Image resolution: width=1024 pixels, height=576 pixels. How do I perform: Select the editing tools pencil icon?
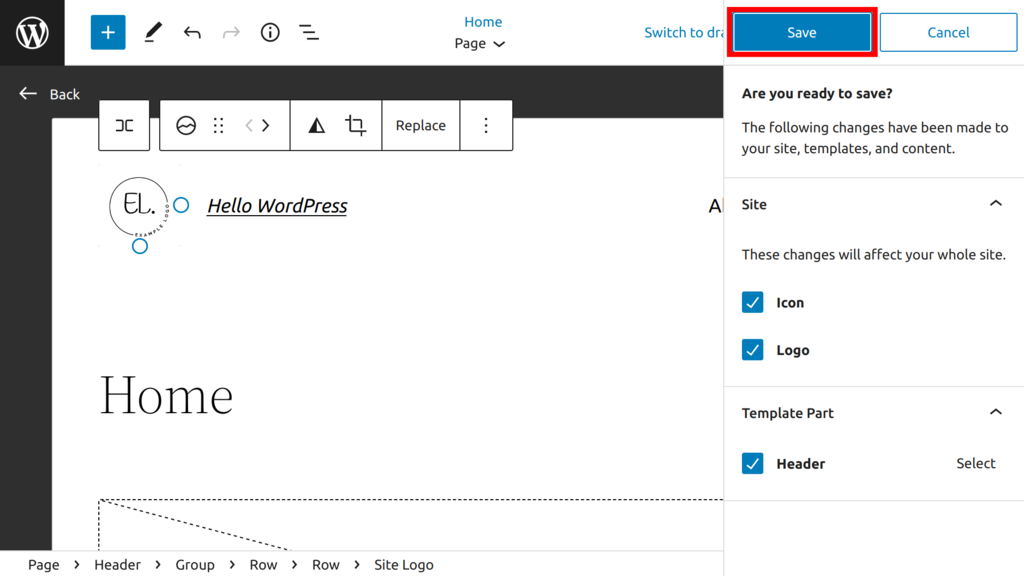coord(152,32)
